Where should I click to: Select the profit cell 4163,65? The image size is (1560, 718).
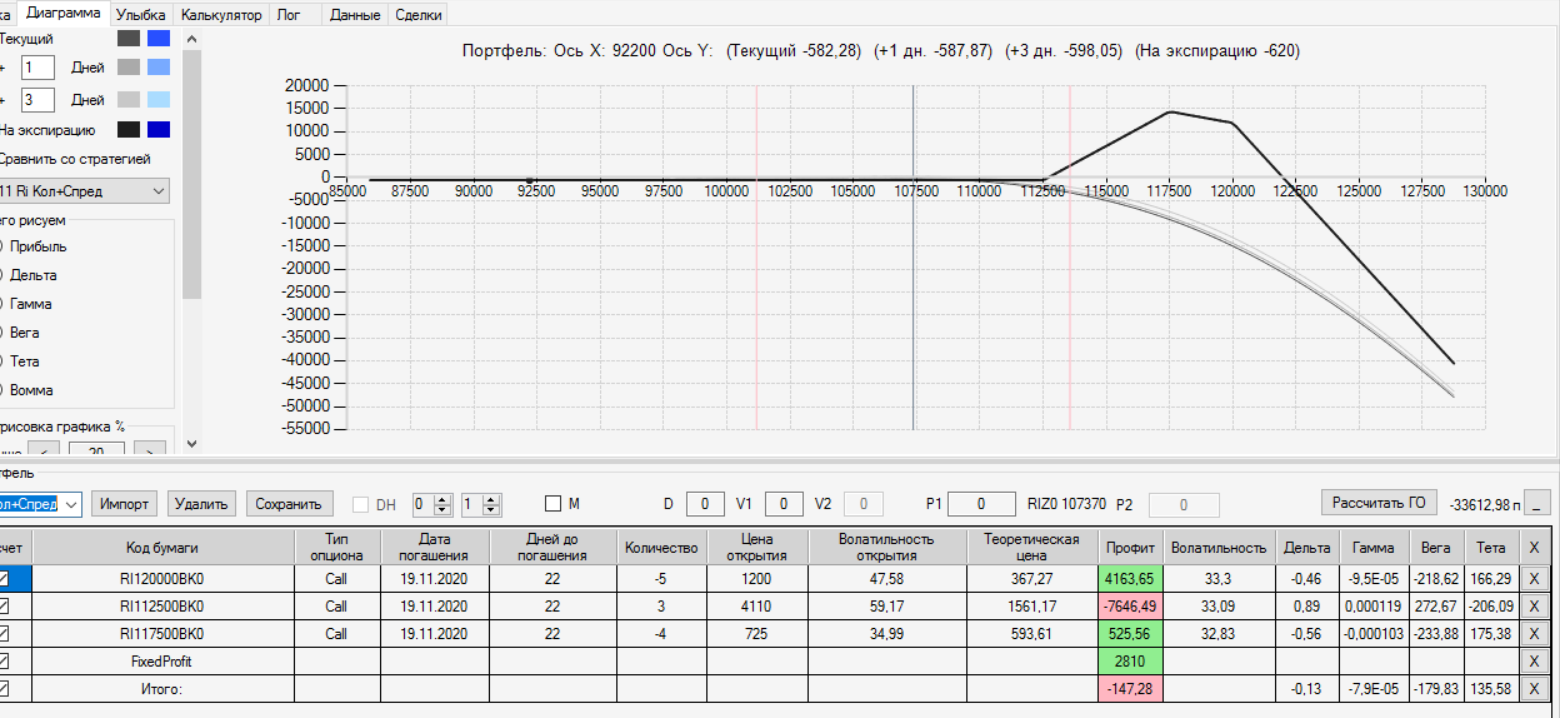[1130, 578]
